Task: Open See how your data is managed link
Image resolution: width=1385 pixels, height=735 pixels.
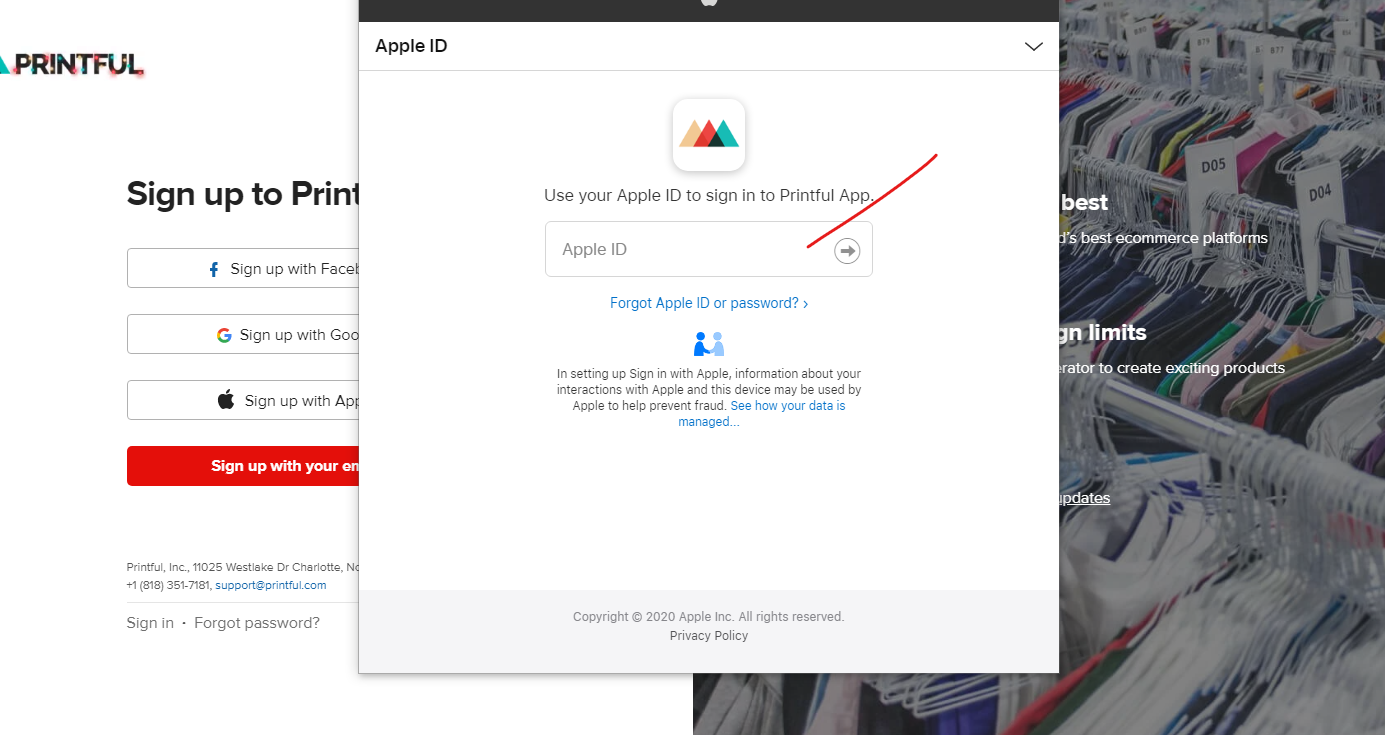Action: (x=762, y=414)
